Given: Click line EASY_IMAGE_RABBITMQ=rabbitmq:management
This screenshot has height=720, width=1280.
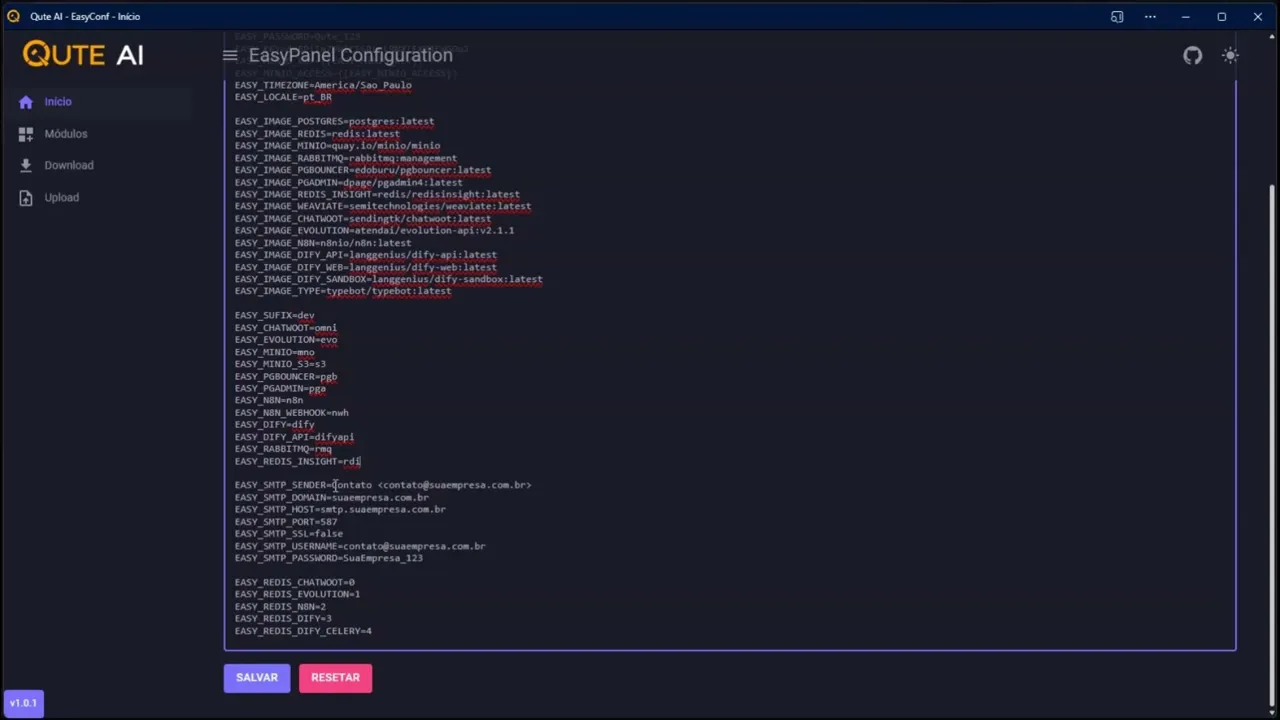Looking at the screenshot, I should coord(346,158).
